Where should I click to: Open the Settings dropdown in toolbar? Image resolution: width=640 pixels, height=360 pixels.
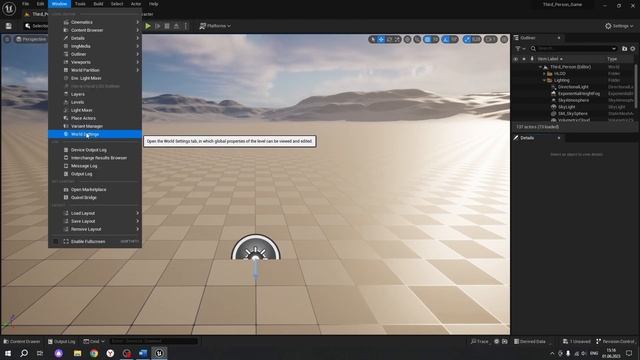tap(619, 26)
